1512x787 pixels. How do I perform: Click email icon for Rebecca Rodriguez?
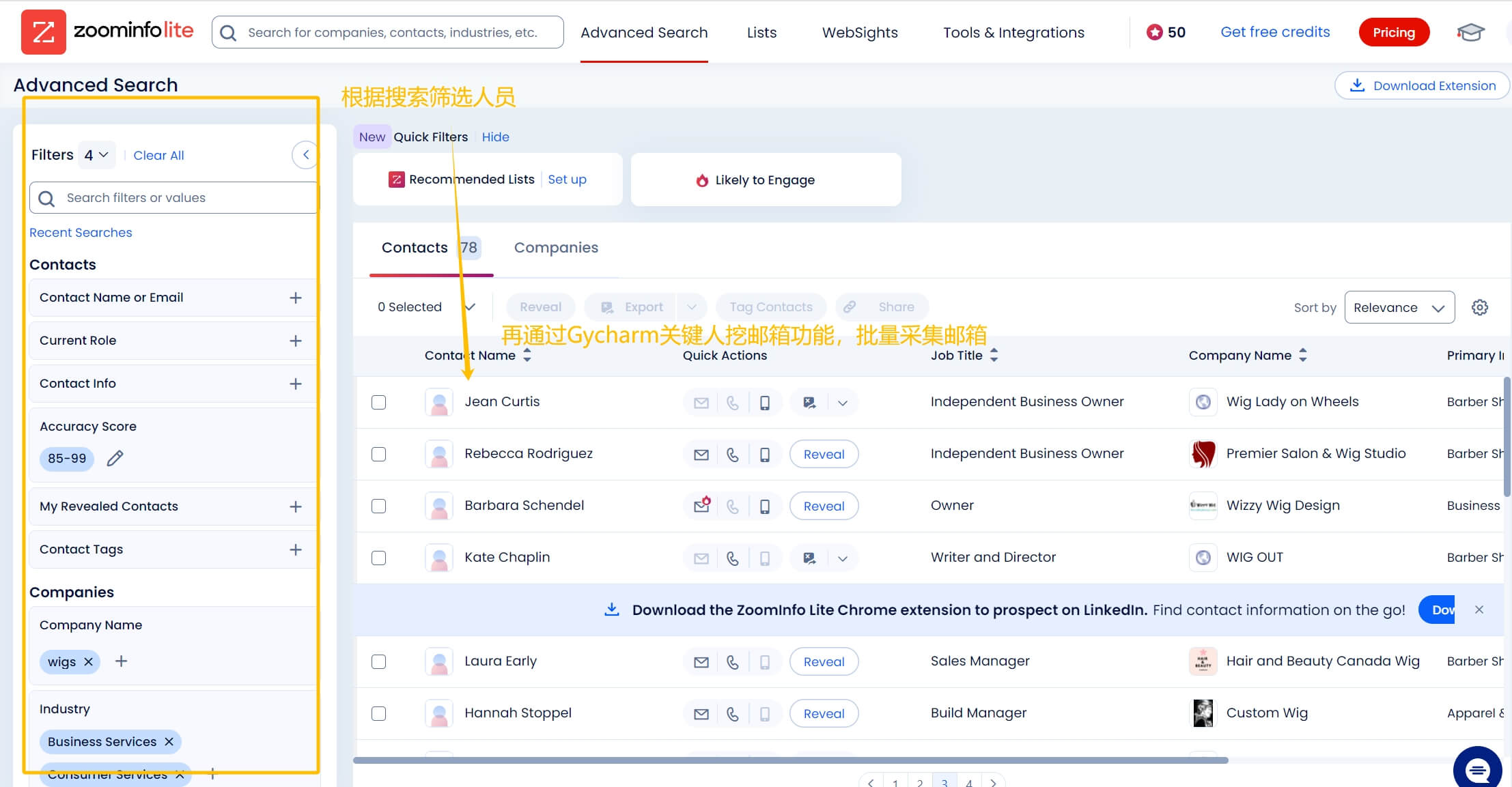pyautogui.click(x=701, y=455)
